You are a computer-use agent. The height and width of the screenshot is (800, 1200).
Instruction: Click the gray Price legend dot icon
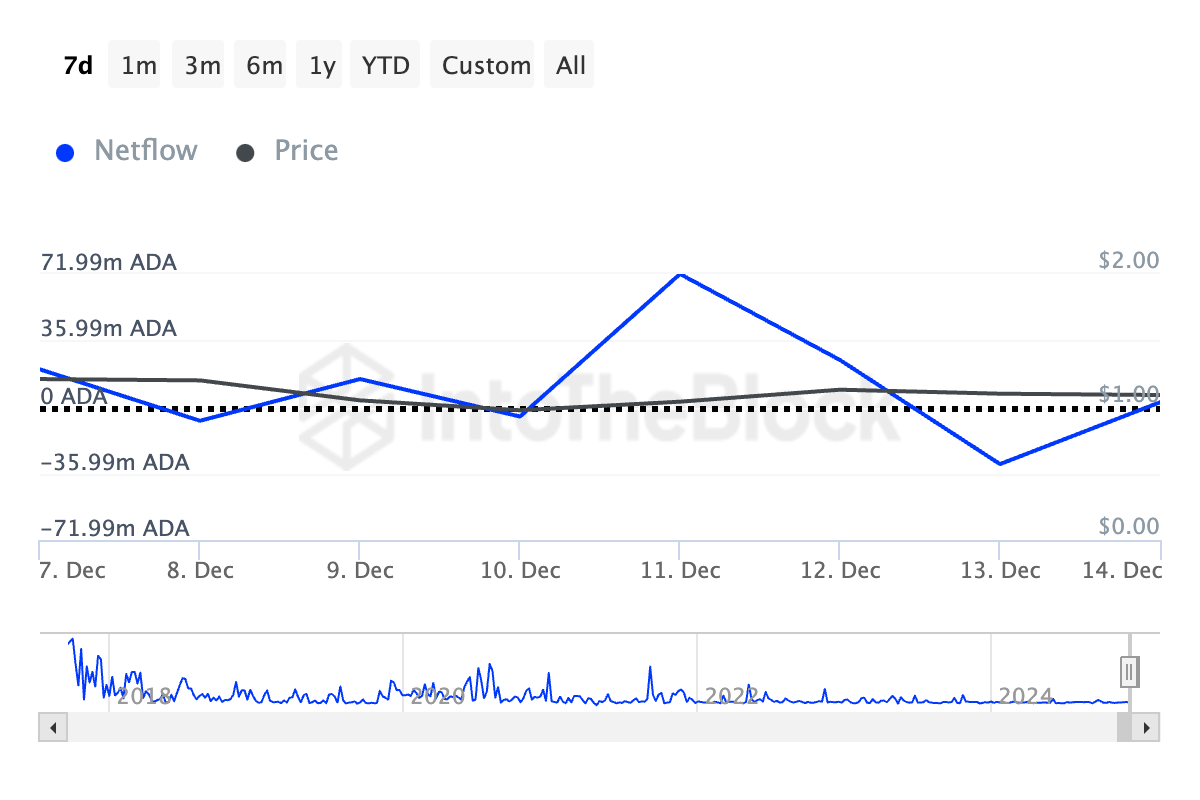[245, 150]
